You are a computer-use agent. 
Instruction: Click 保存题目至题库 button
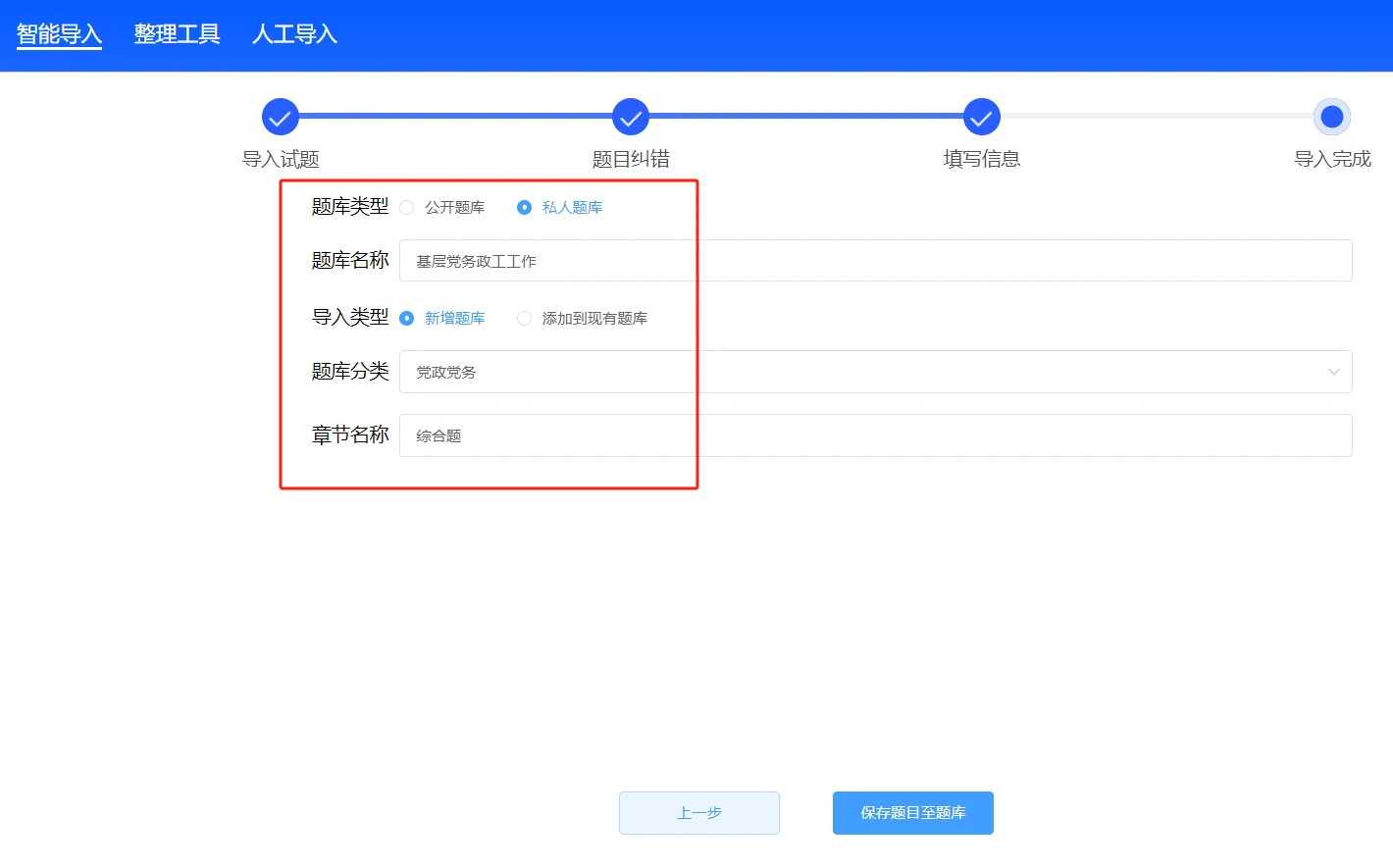(x=913, y=813)
